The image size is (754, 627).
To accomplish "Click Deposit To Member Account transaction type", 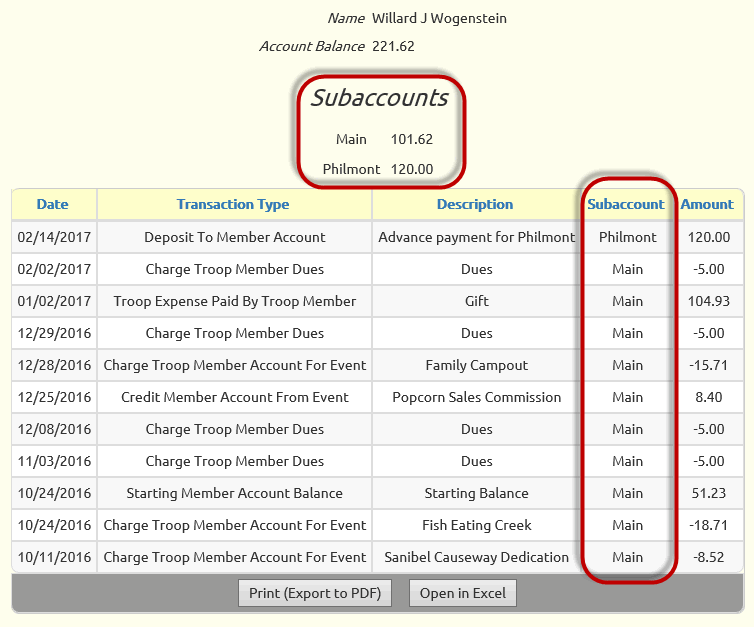I will coord(235,237).
